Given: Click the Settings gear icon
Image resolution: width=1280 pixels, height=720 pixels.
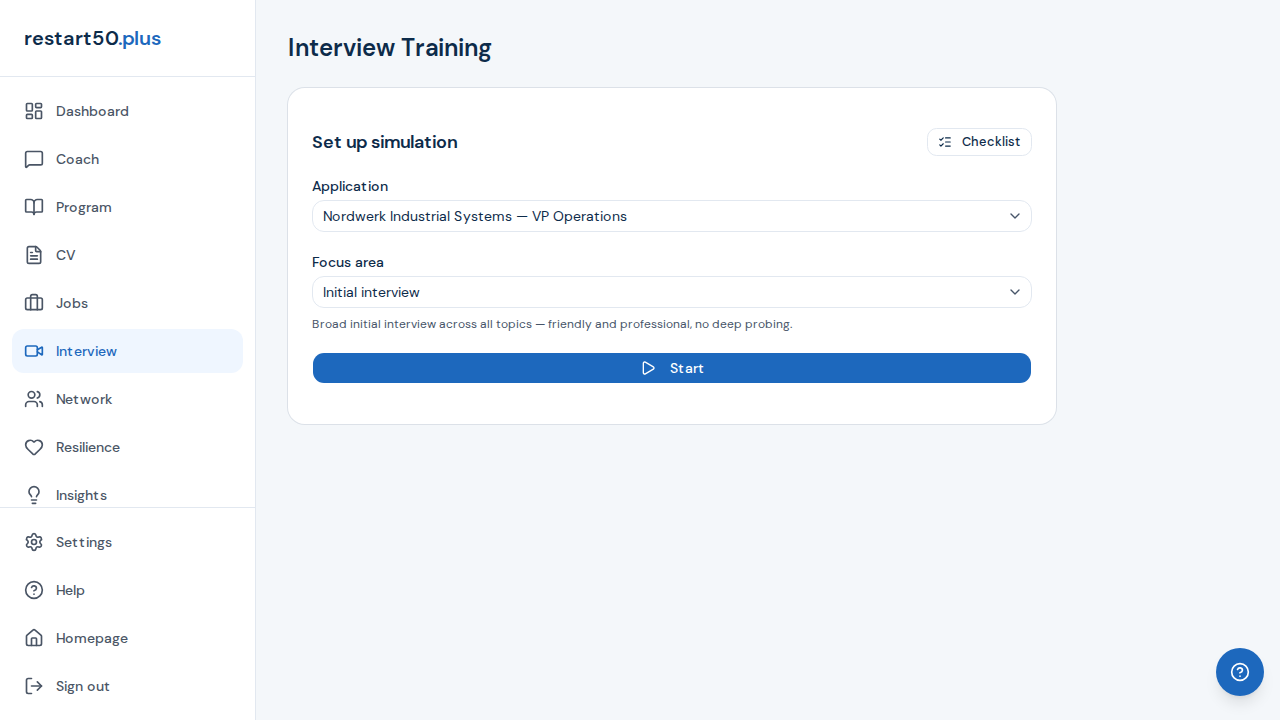Looking at the screenshot, I should coord(34,542).
